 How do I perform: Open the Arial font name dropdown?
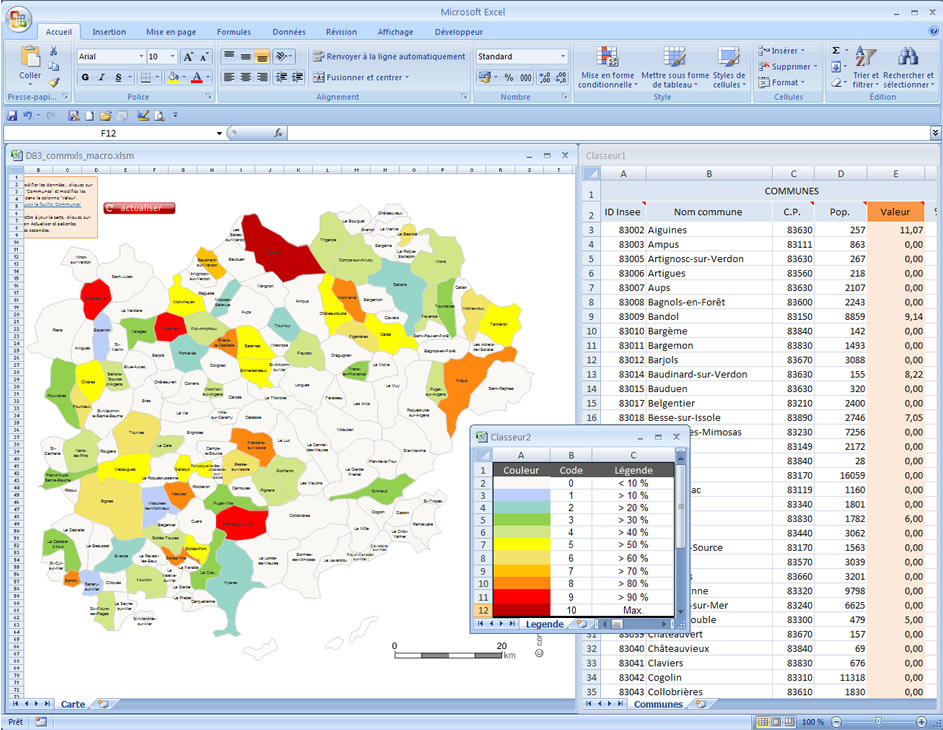141,57
